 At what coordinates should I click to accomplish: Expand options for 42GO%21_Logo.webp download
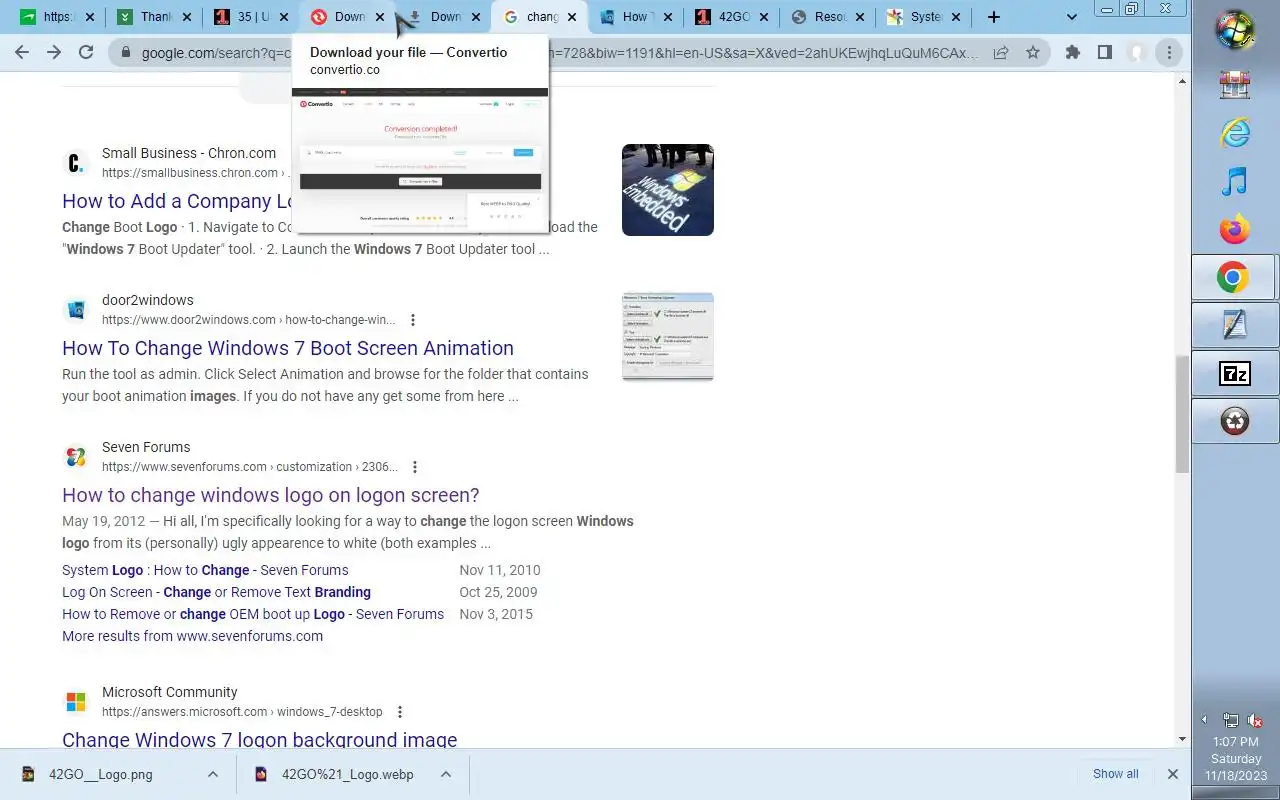[x=446, y=774]
